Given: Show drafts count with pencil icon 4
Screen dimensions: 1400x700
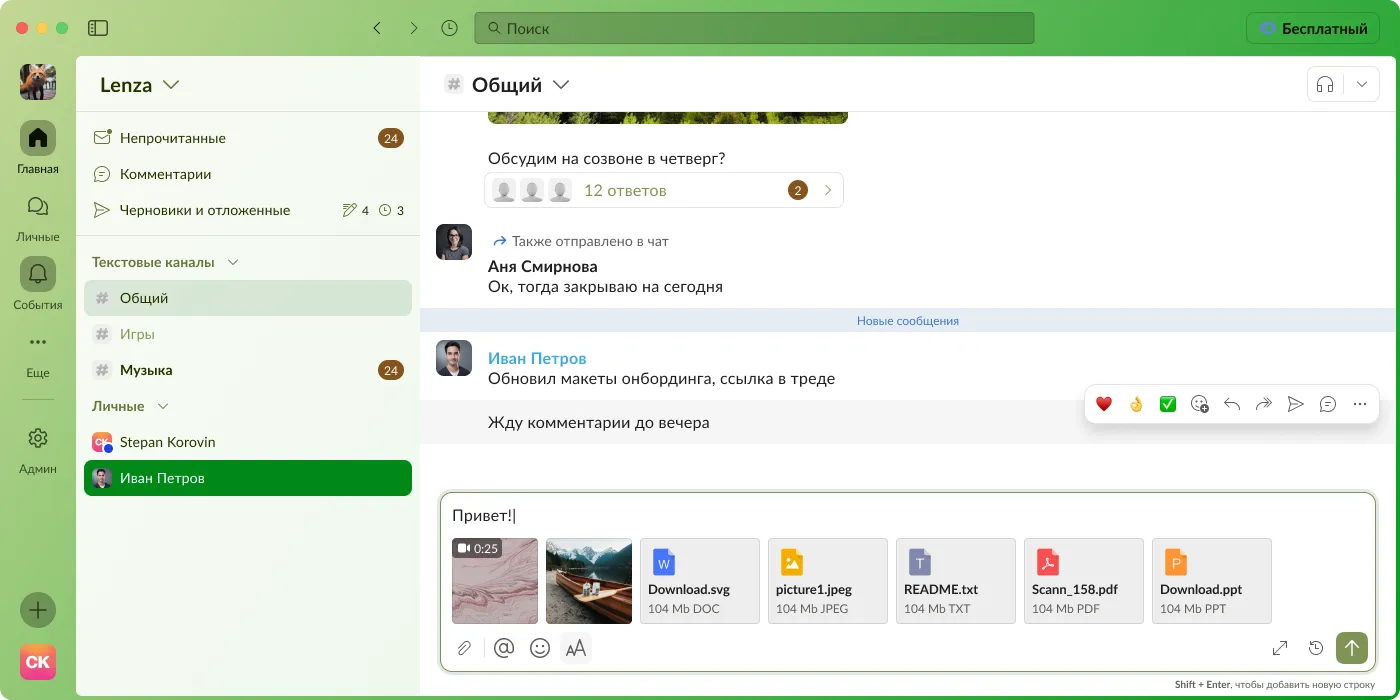Looking at the screenshot, I should pyautogui.click(x=356, y=210).
